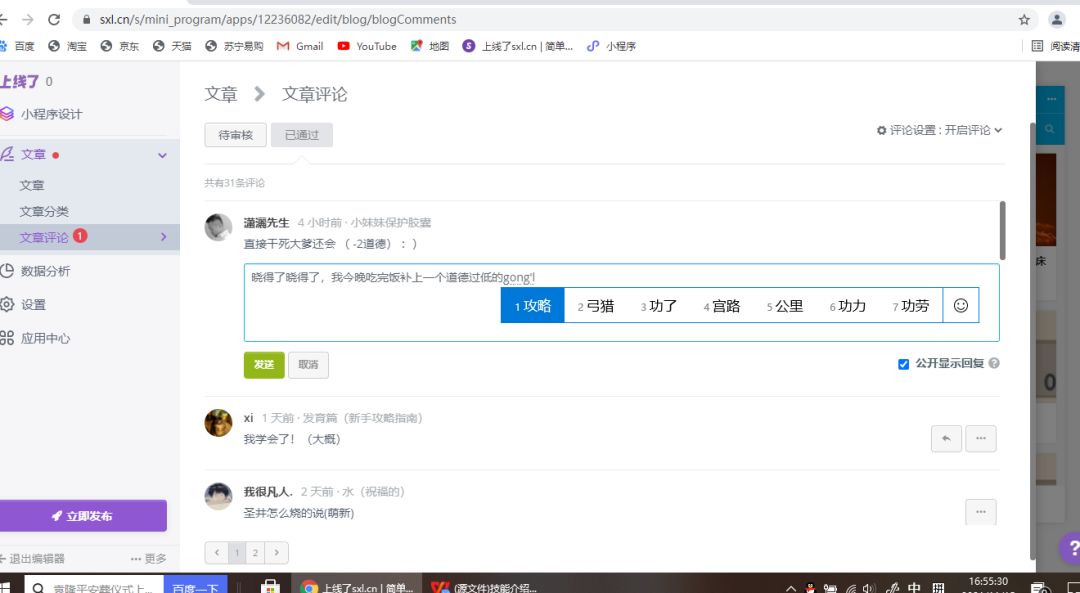Click the purple help button in the corner
The width and height of the screenshot is (1080, 593).
pos(1070,547)
